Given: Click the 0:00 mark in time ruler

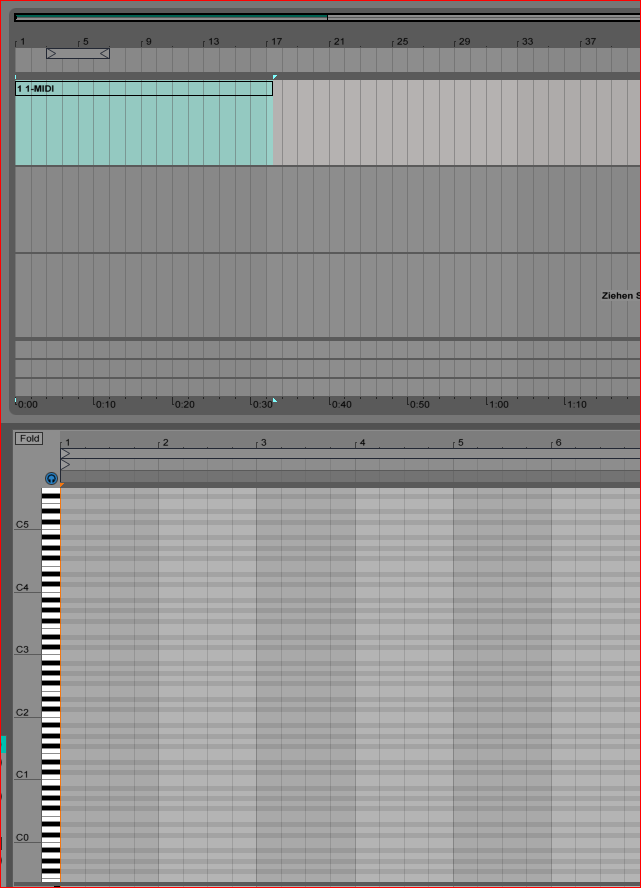Looking at the screenshot, I should tap(28, 404).
